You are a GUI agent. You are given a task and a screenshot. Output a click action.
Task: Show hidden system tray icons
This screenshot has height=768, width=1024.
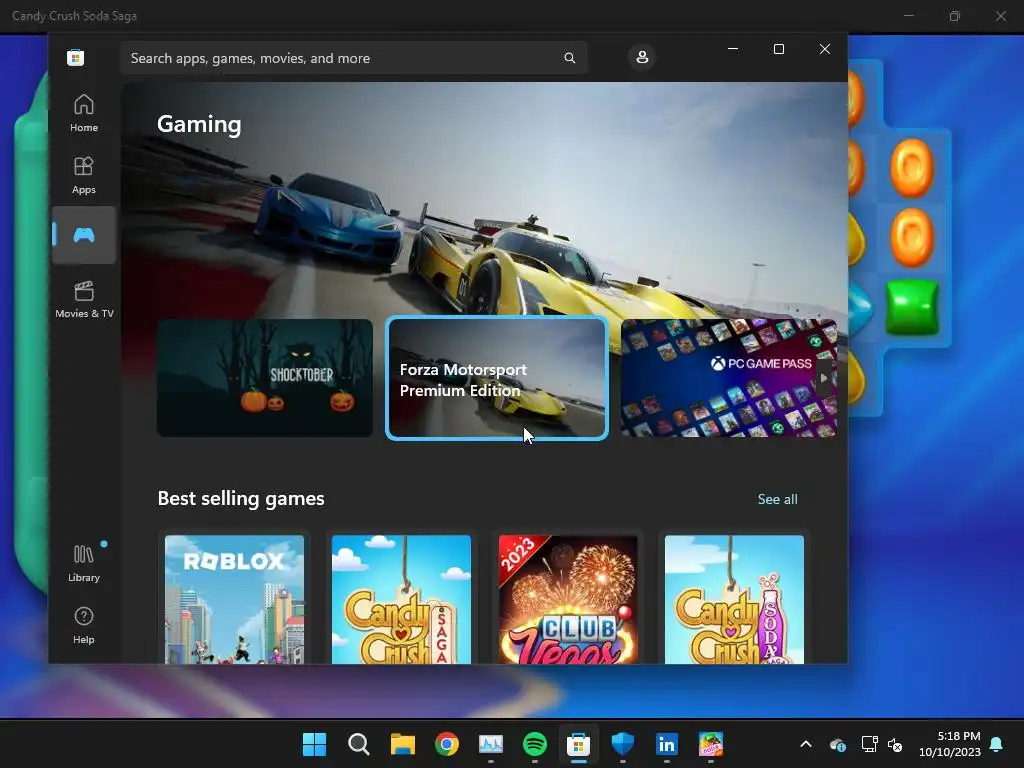click(x=806, y=744)
